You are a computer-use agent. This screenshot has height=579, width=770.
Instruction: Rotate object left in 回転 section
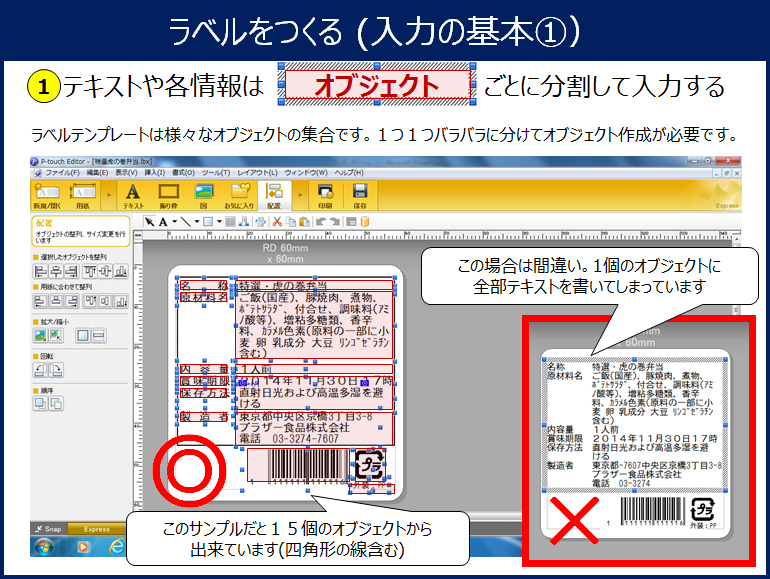click(40, 370)
